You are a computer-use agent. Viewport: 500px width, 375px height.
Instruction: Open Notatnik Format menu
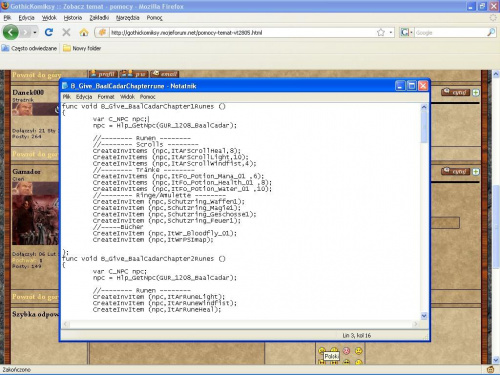point(106,97)
